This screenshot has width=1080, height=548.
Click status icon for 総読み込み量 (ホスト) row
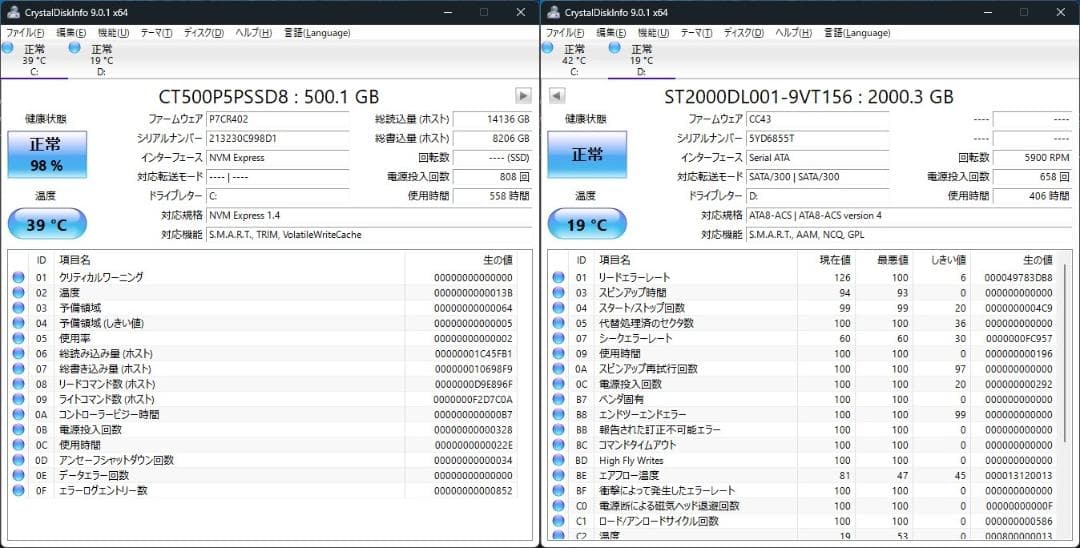(x=19, y=353)
